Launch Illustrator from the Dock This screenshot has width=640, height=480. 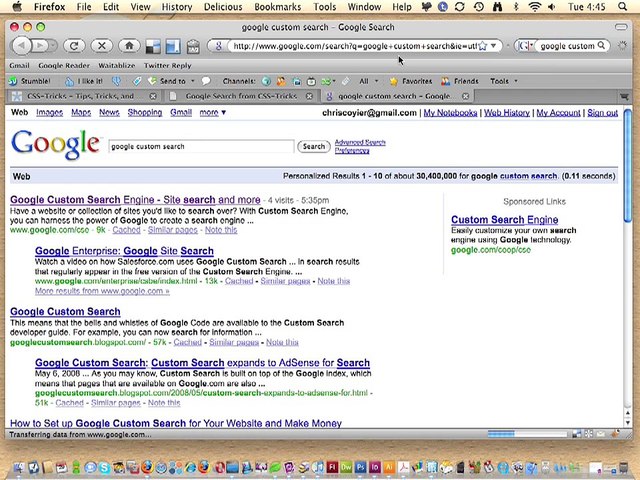pos(388,467)
